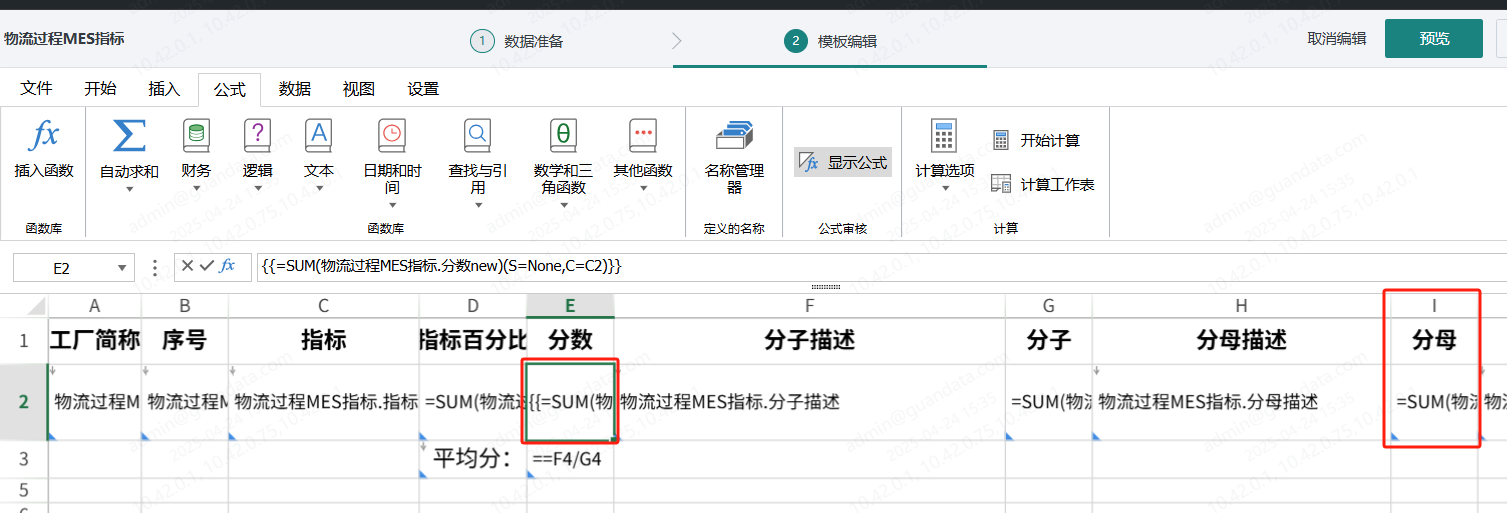Click the small fx icon beside the formula bar
1507x513 pixels.
click(228, 266)
